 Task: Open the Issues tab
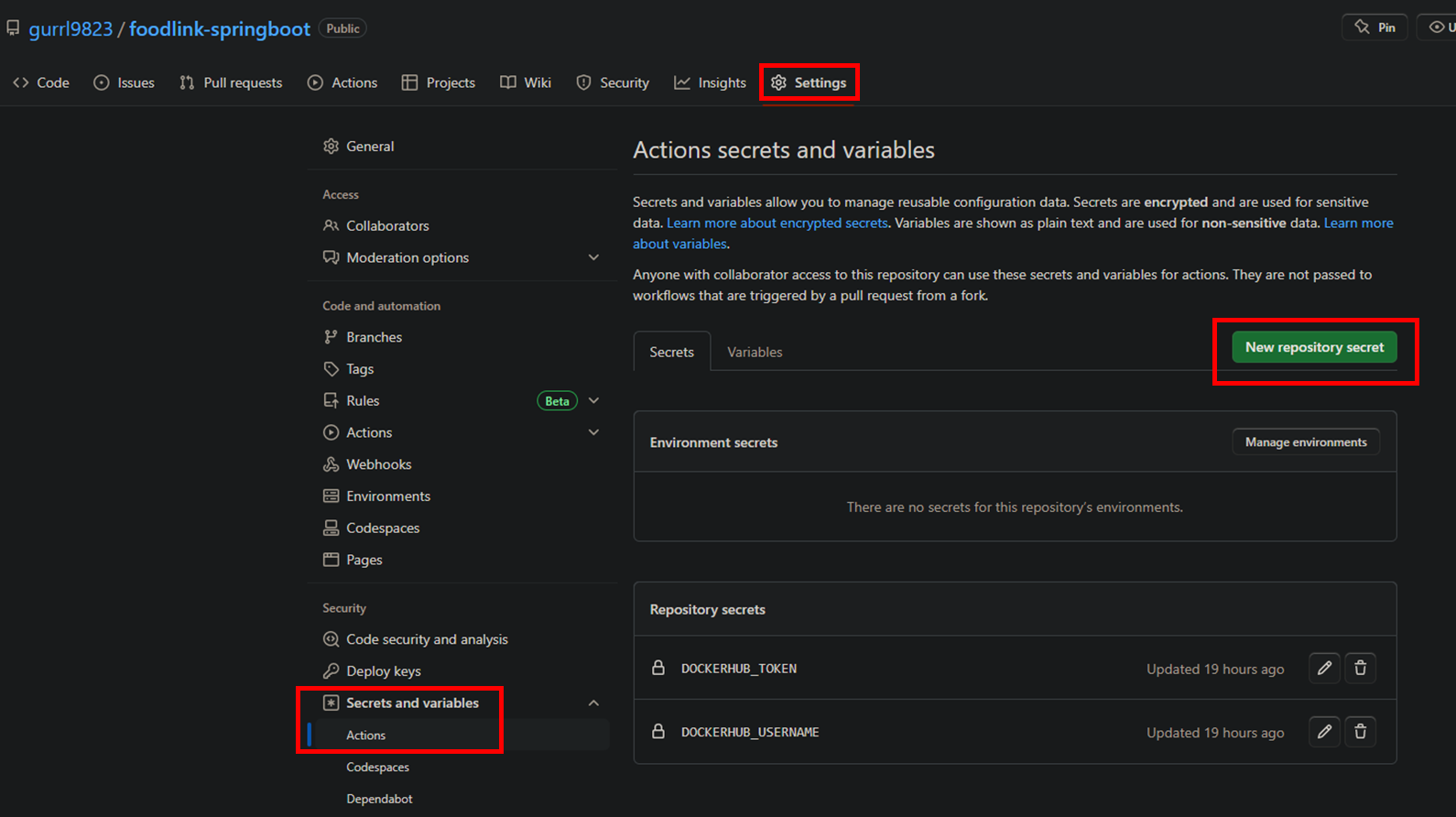tap(124, 82)
